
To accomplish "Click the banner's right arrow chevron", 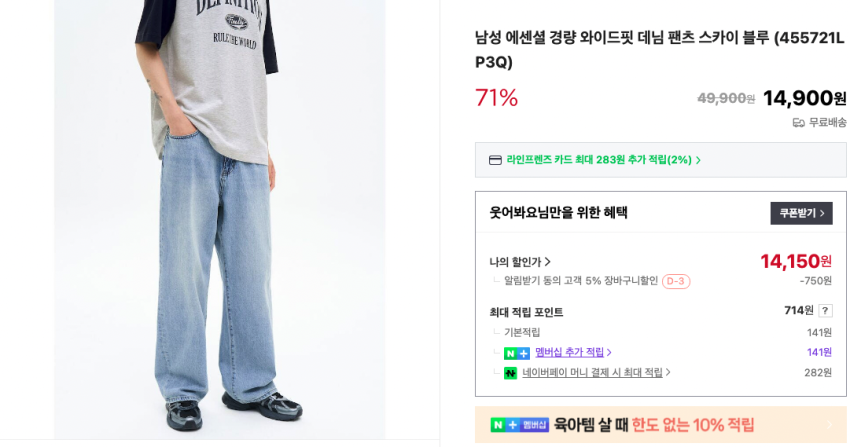I will click(829, 425).
